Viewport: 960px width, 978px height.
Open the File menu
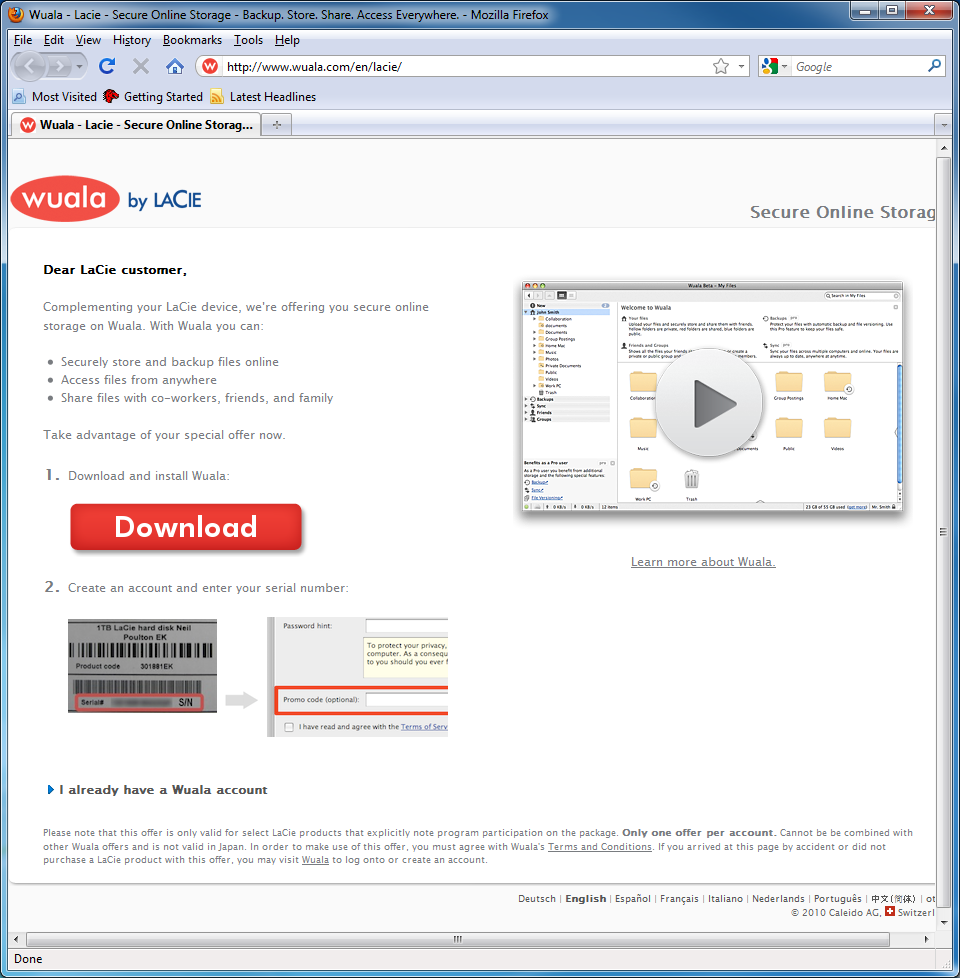(23, 40)
